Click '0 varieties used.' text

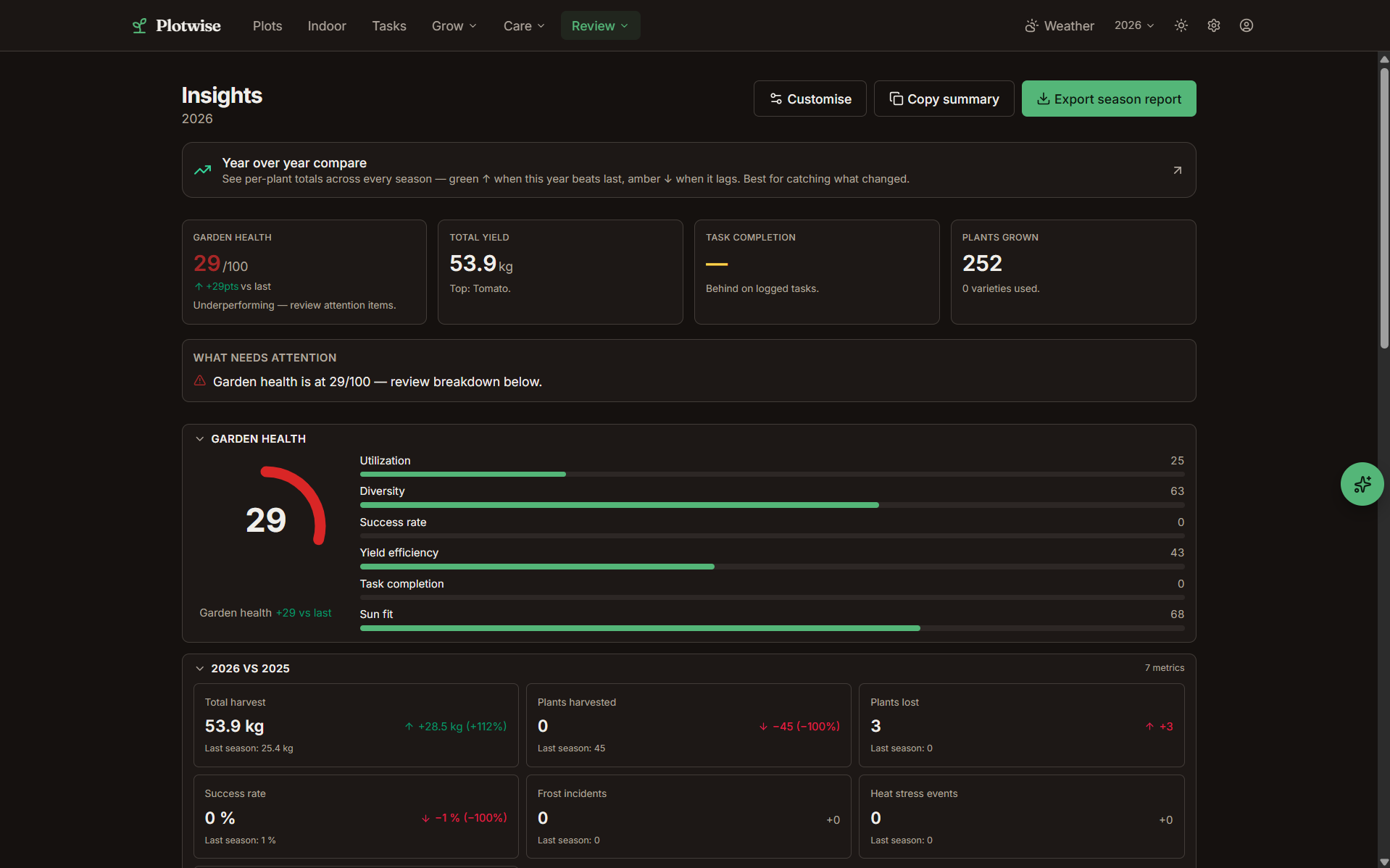tap(1000, 288)
